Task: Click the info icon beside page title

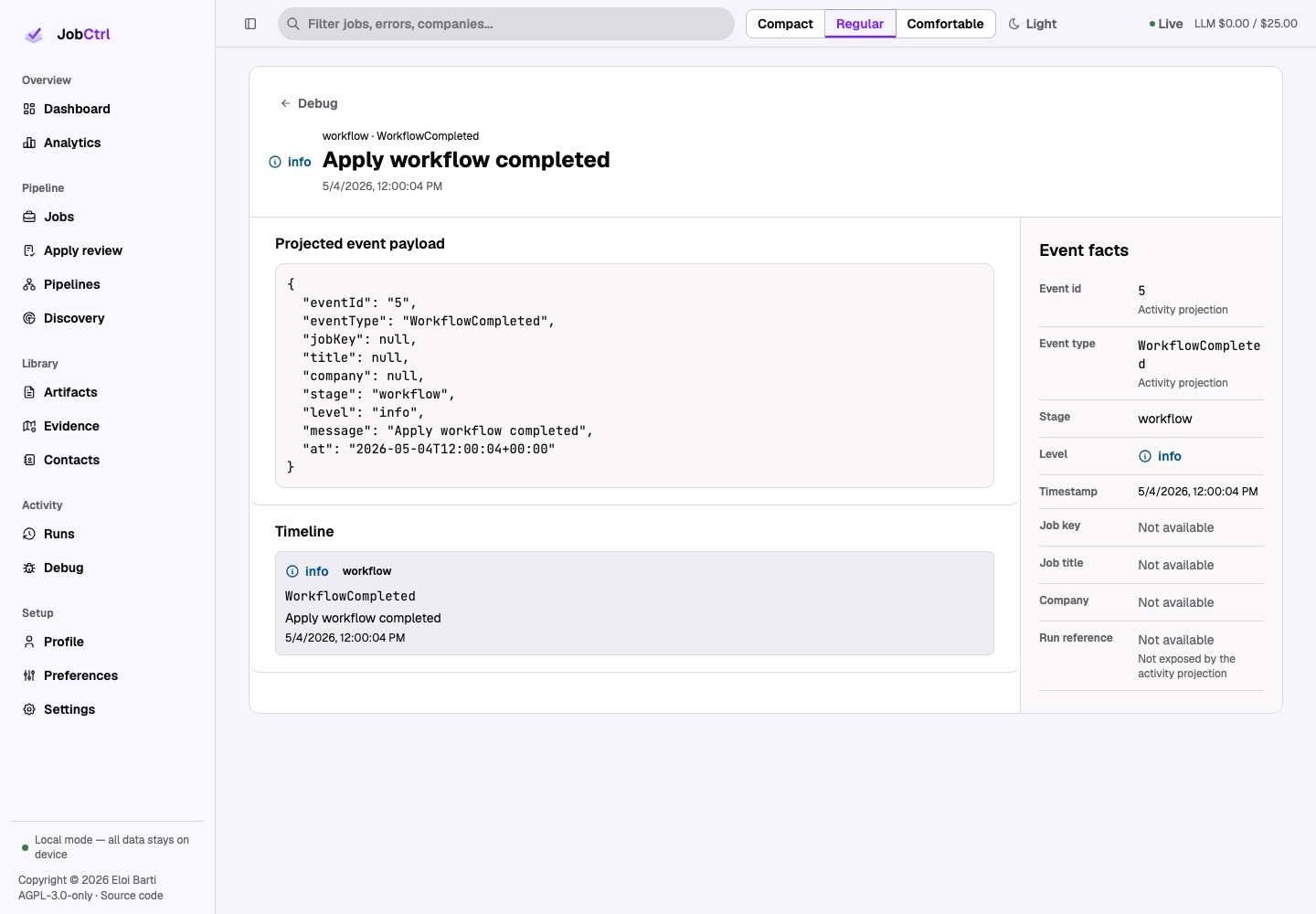Action: point(275,162)
